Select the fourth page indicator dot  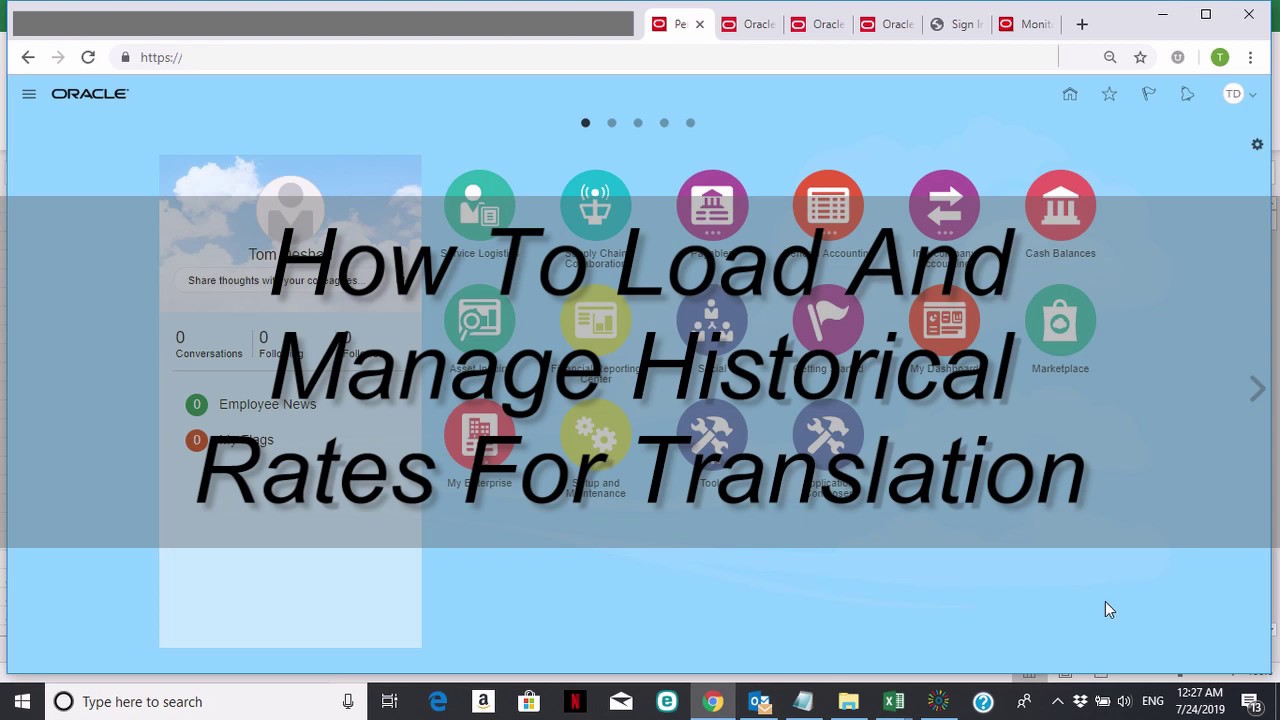(x=664, y=123)
